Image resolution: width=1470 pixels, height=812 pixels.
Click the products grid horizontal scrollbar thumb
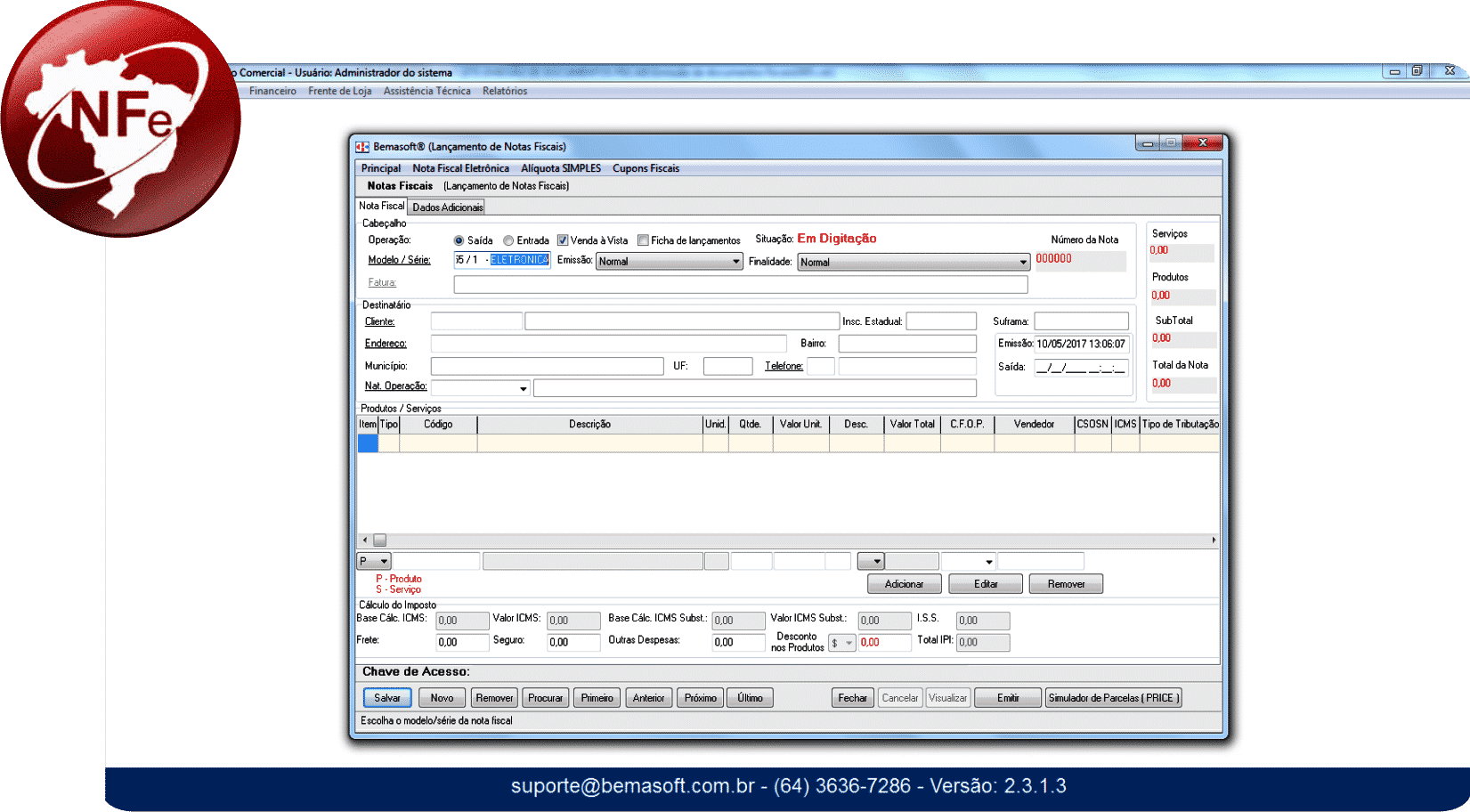pos(380,540)
